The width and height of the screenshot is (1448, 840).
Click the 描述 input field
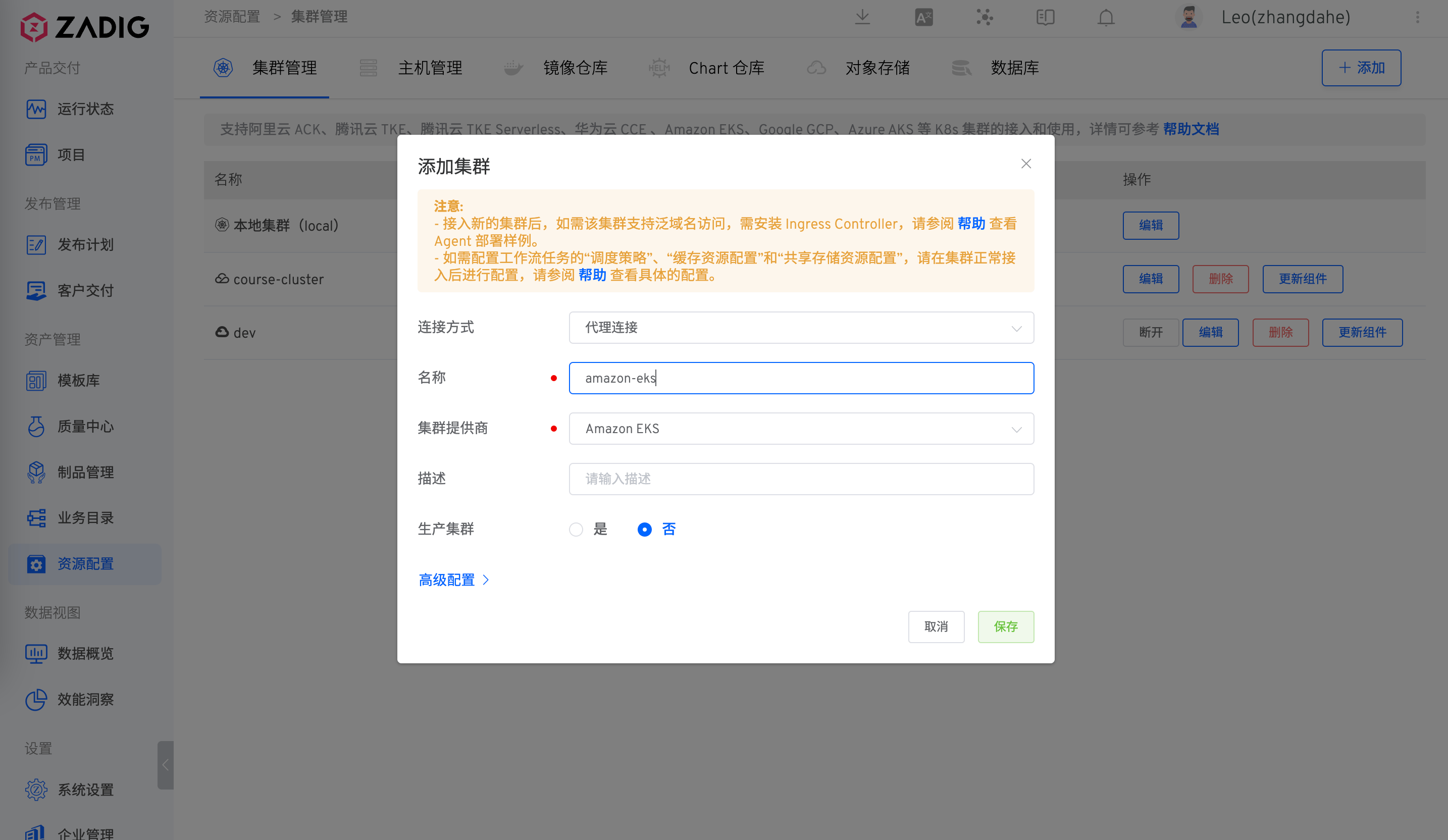(801, 479)
